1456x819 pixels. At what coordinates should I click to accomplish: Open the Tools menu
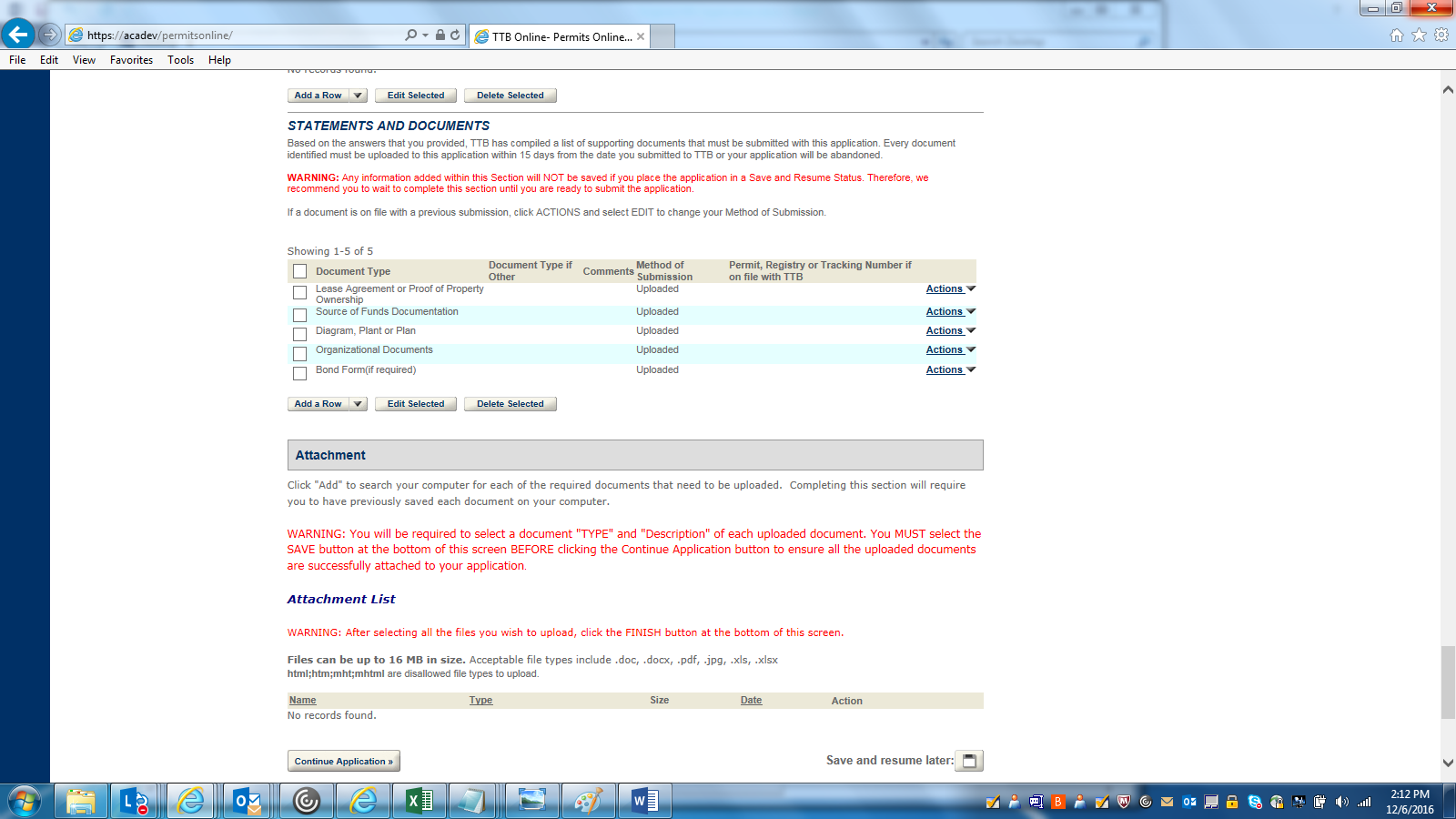click(x=180, y=60)
